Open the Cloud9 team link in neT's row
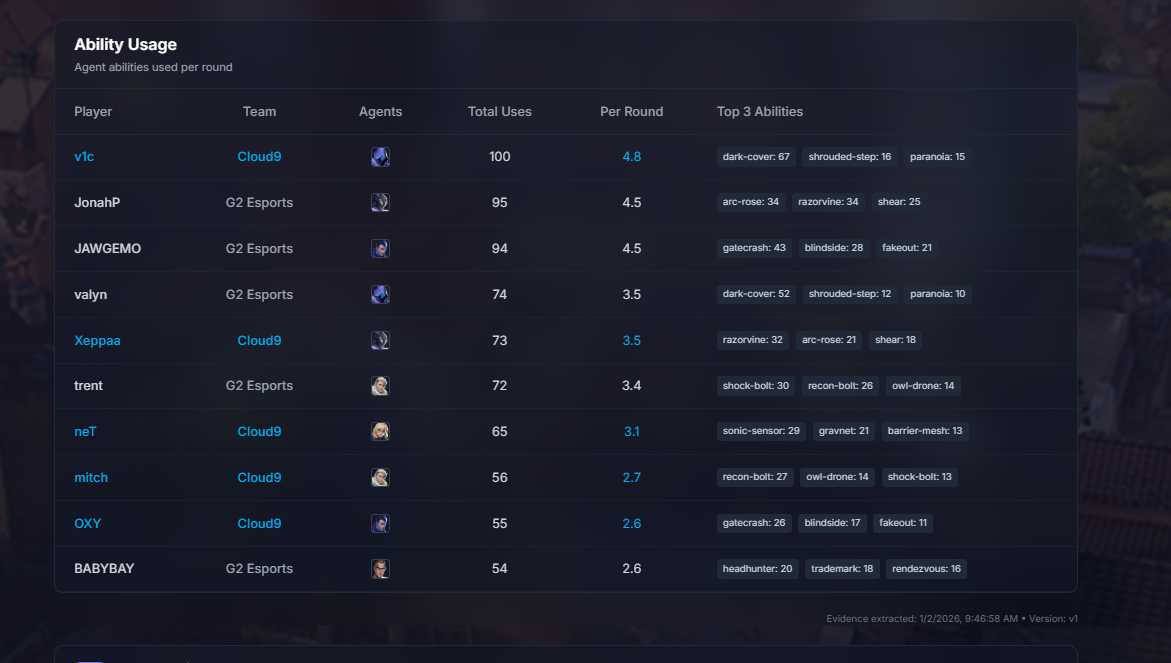Viewport: 1171px width, 663px height. point(259,432)
